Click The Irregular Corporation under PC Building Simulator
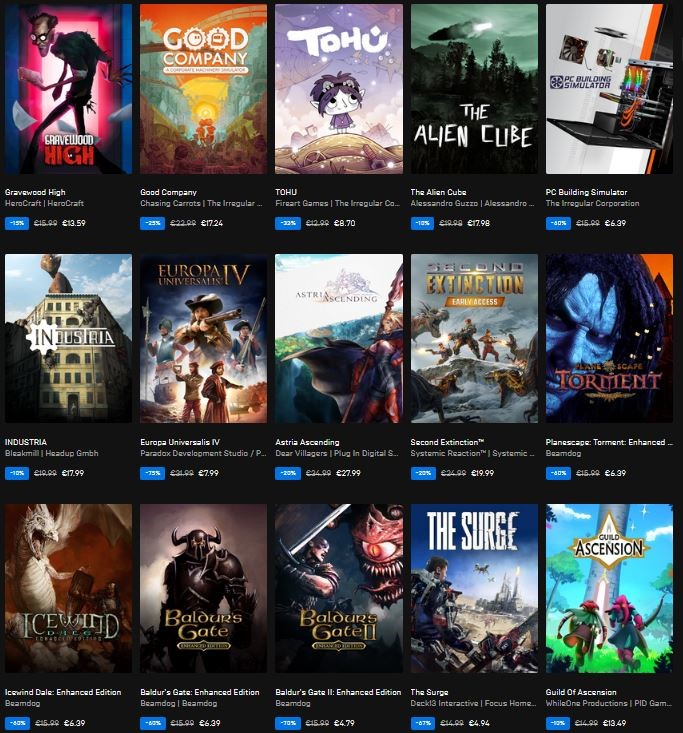683x733 pixels. 592,203
